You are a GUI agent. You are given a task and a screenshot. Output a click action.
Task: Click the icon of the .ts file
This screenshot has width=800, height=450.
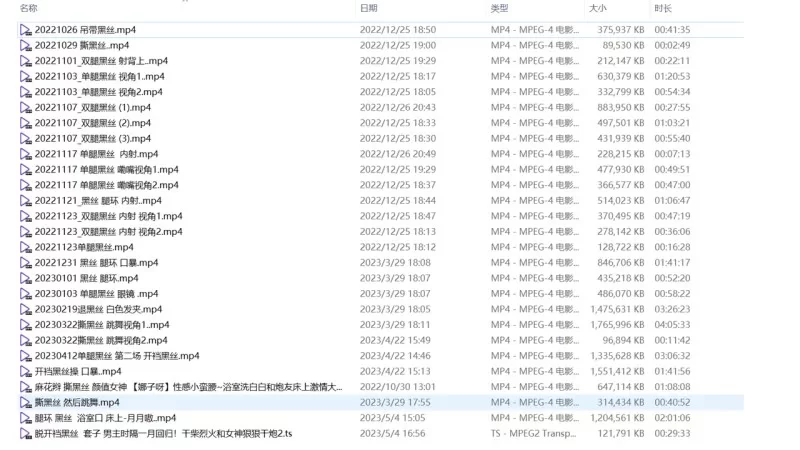tap(26, 433)
